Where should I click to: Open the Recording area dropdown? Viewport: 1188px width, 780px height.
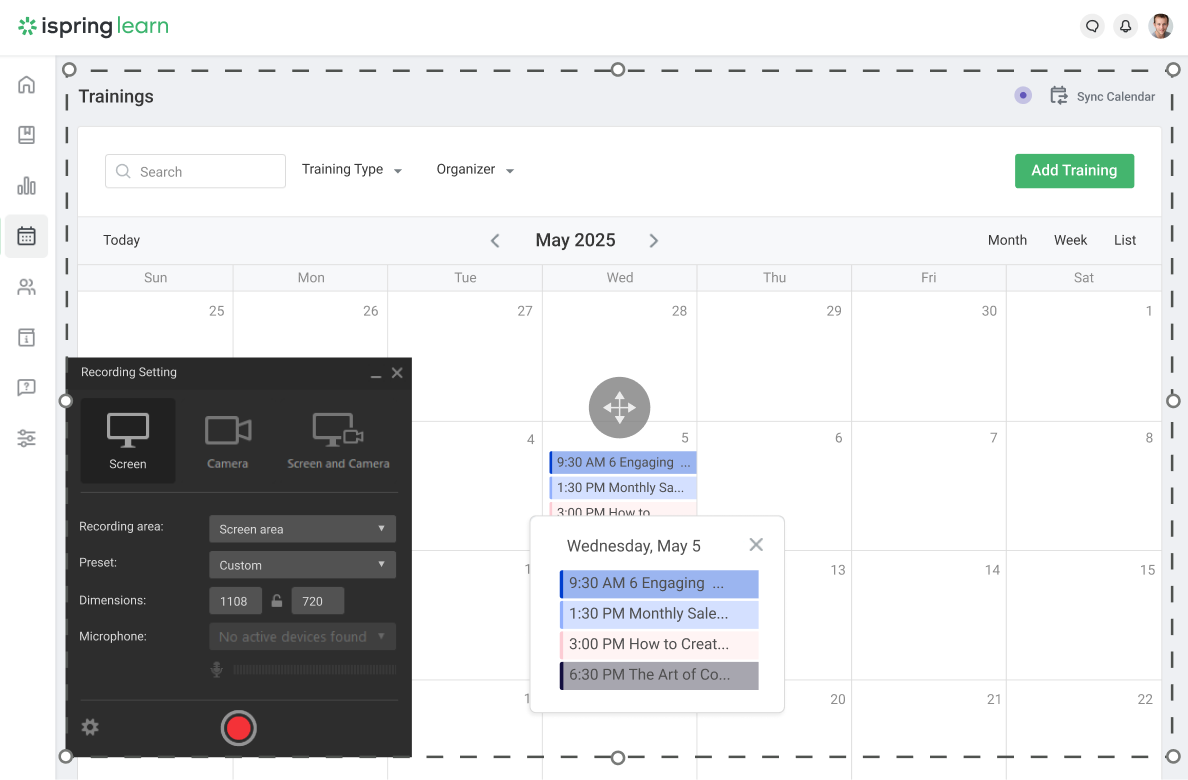[302, 528]
